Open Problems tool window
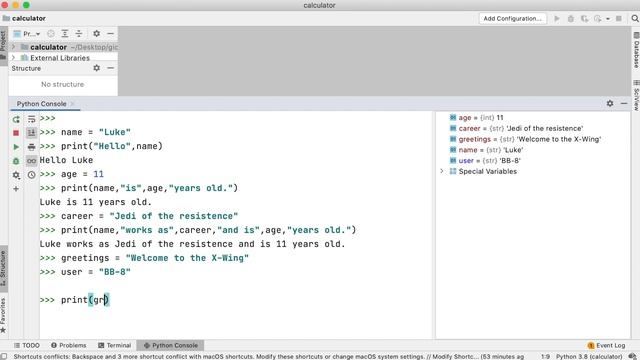640x360 pixels. pyautogui.click(x=69, y=345)
